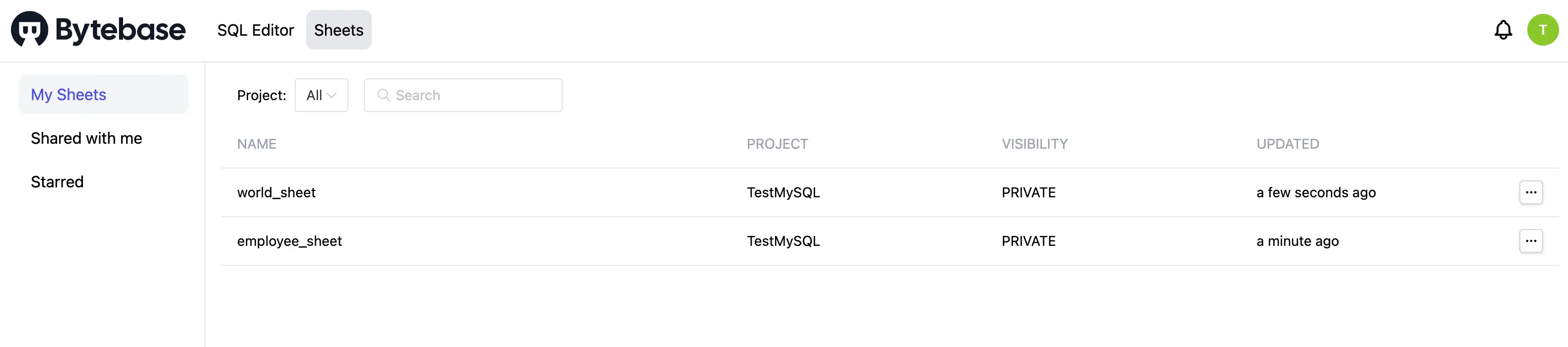Screen dimensions: 1568x347
Task: Focus the Search sheets field
Action: [x=463, y=95]
